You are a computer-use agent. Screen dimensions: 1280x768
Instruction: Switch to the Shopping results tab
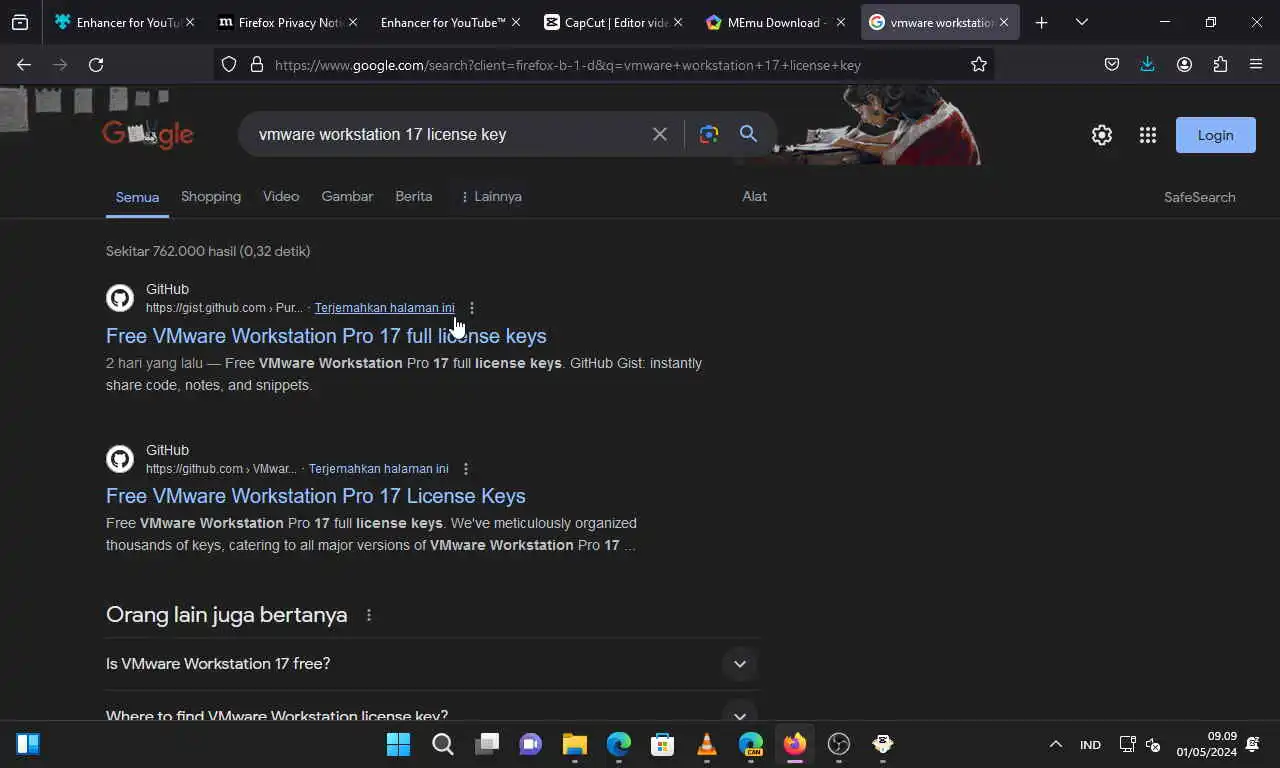pos(211,197)
